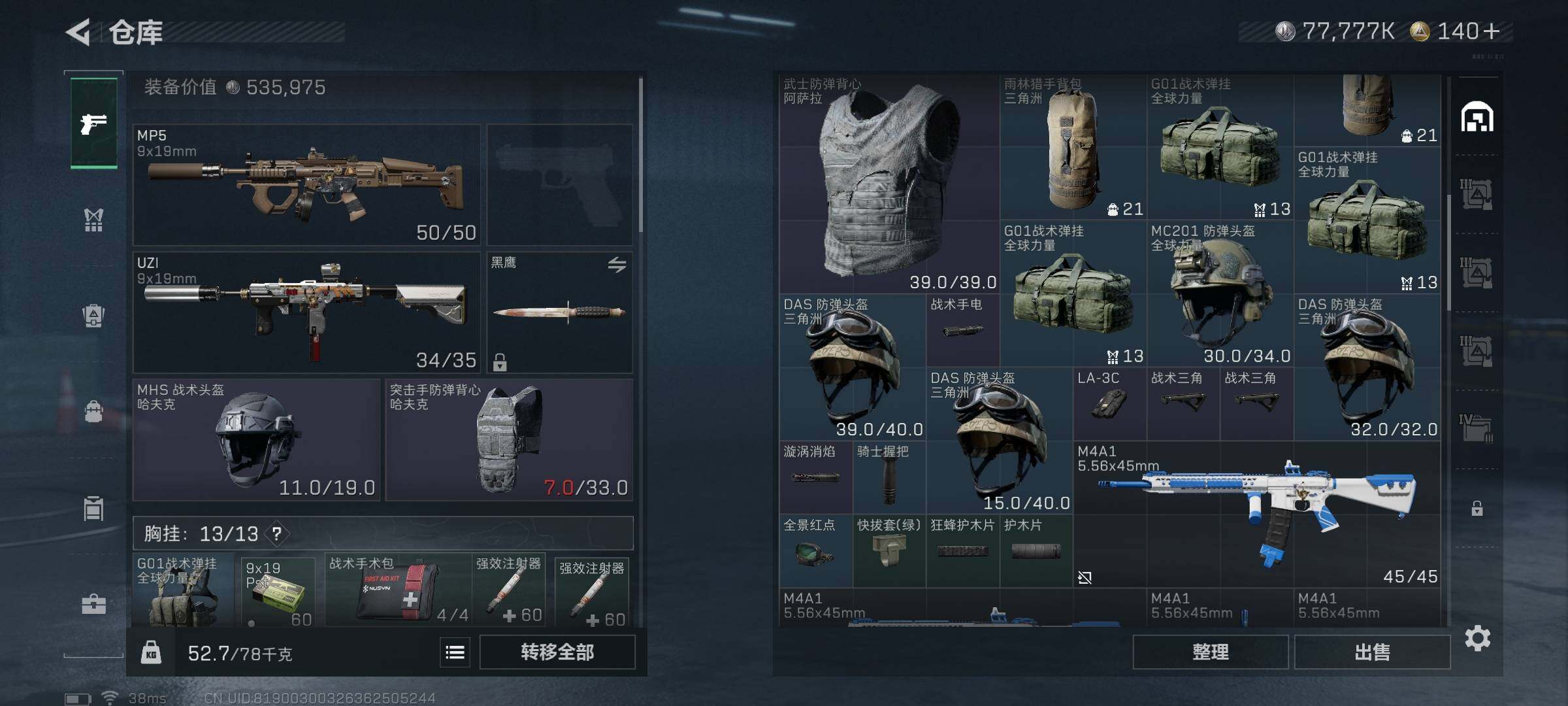Select the MP5 weapon slot
This screenshot has height=706, width=1568.
pyautogui.click(x=306, y=185)
